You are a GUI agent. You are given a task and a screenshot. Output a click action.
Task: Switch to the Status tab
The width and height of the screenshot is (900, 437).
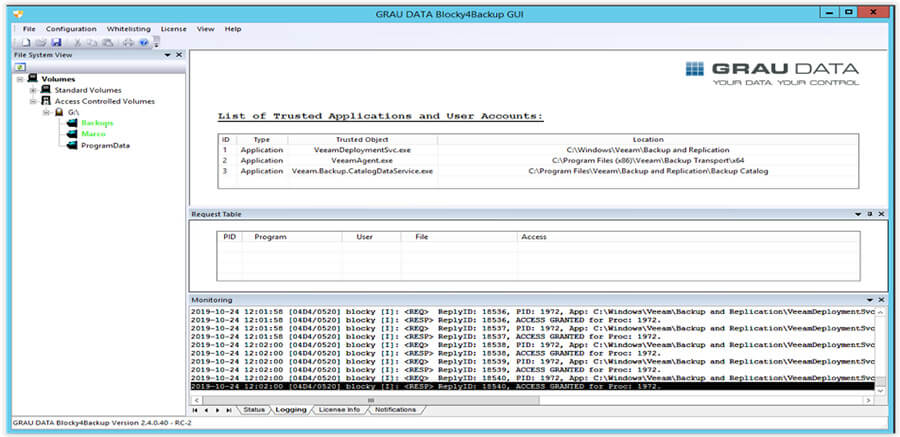[253, 410]
